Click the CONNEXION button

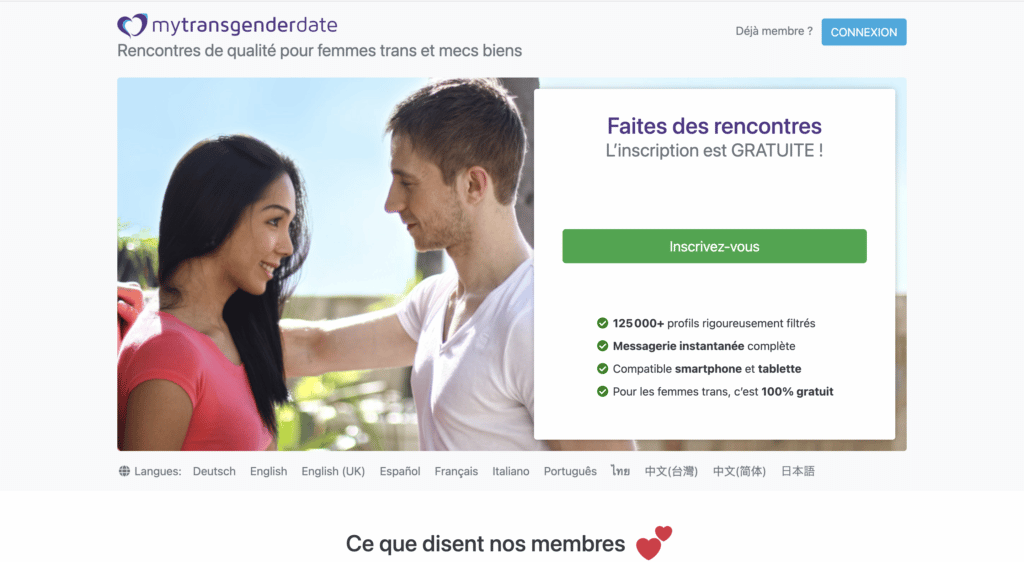(863, 32)
